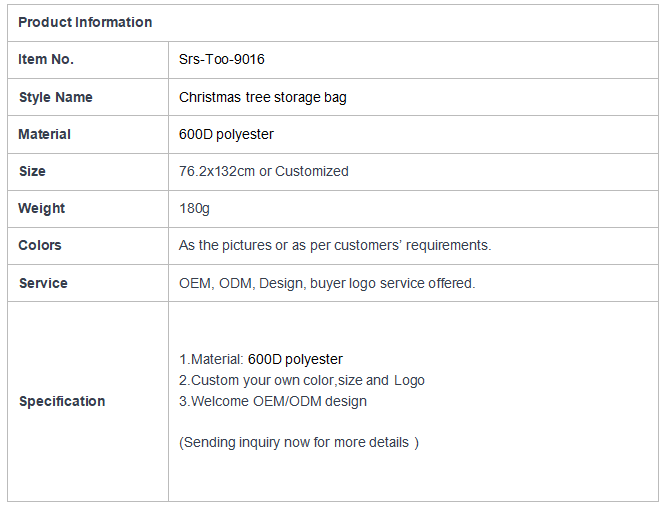Click the Srs-Too-9016 item number
This screenshot has width=663, height=506.
click(x=222, y=60)
